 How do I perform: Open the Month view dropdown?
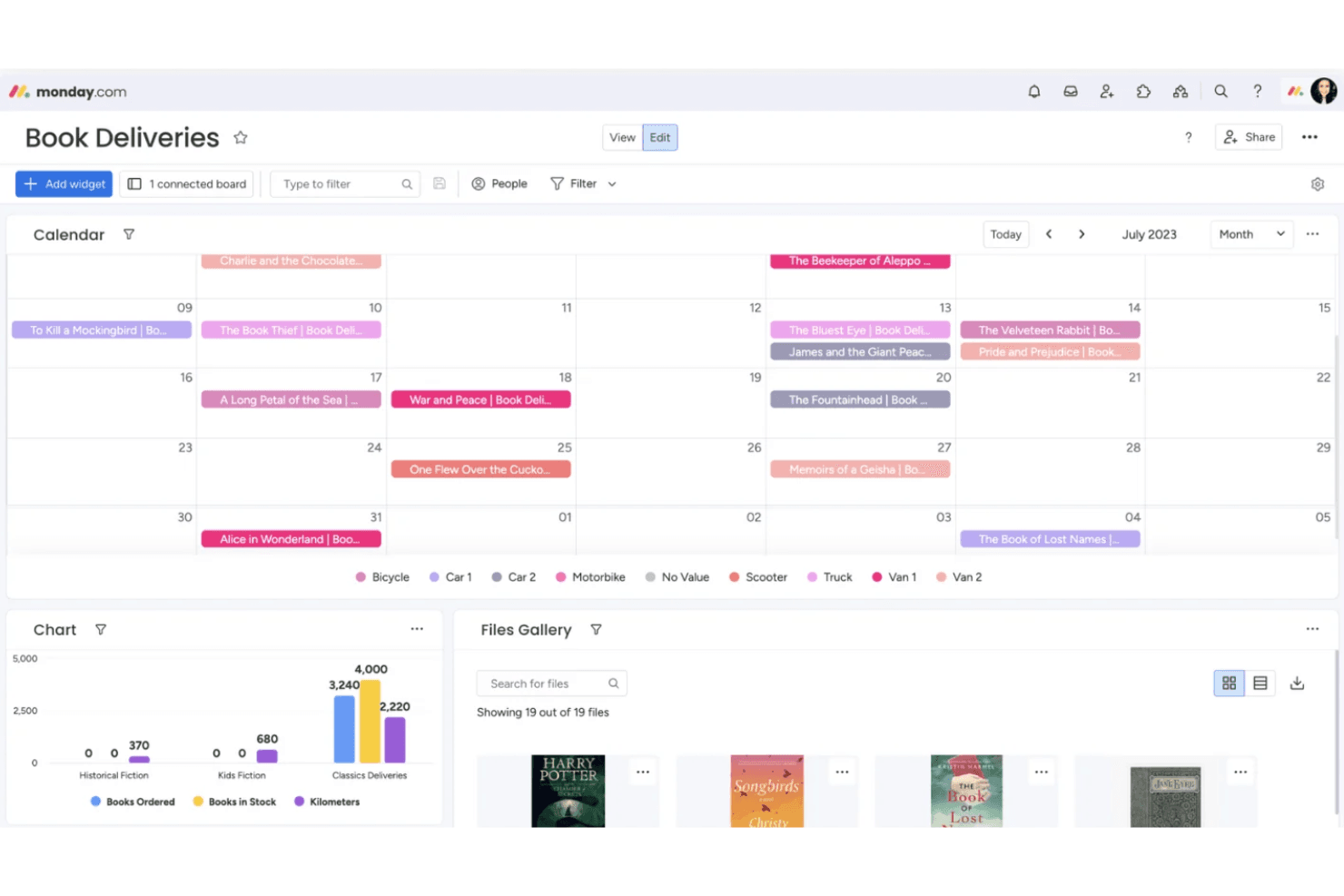pos(1252,234)
